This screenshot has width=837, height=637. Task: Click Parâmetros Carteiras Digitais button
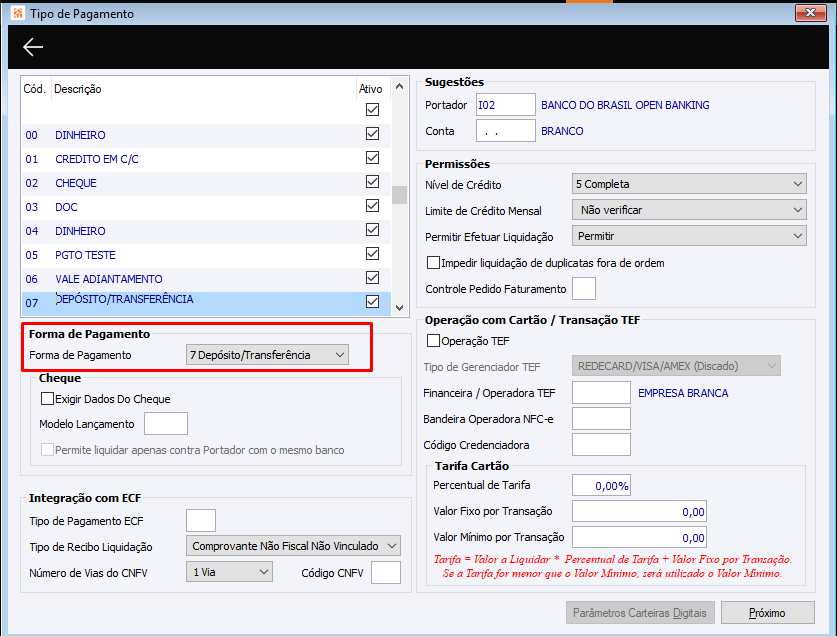pyautogui.click(x=639, y=612)
